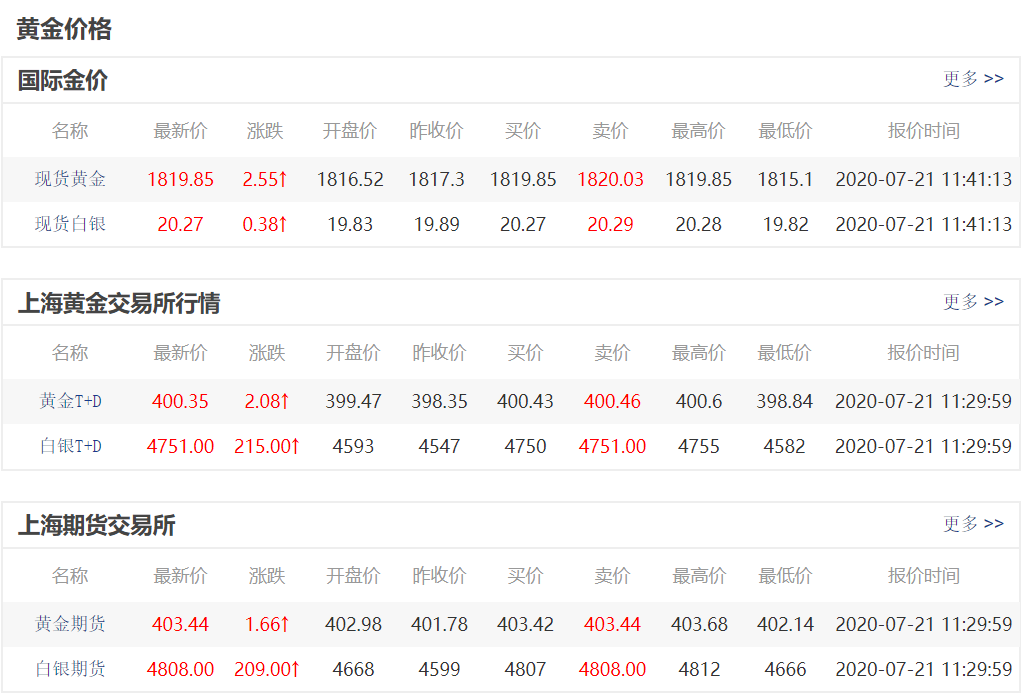Click 黄金T+D lowest price 398.84

click(x=785, y=401)
